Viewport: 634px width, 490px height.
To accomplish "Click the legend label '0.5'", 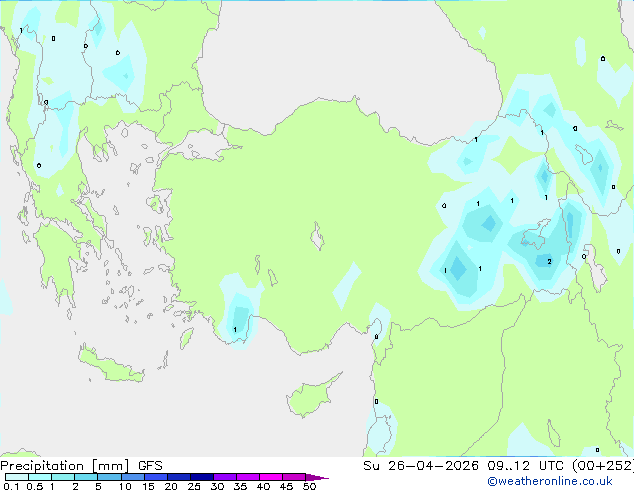I will 34,486.
